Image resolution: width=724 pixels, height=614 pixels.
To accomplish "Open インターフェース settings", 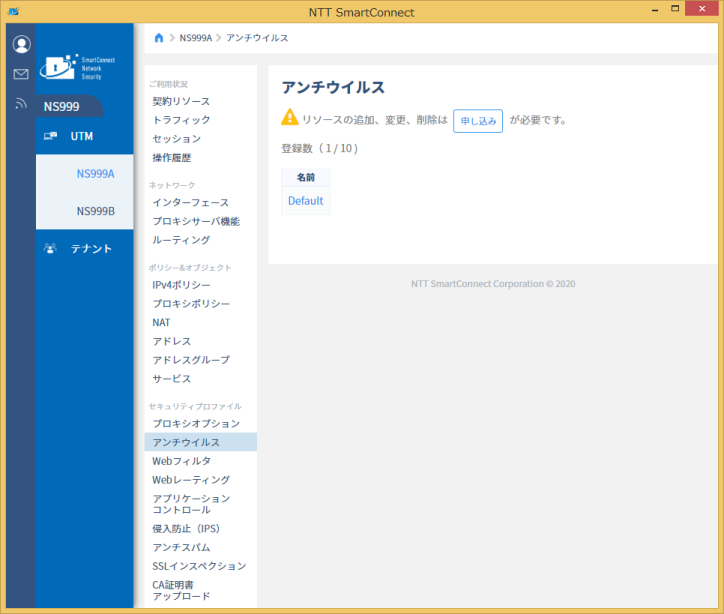I will 190,203.
